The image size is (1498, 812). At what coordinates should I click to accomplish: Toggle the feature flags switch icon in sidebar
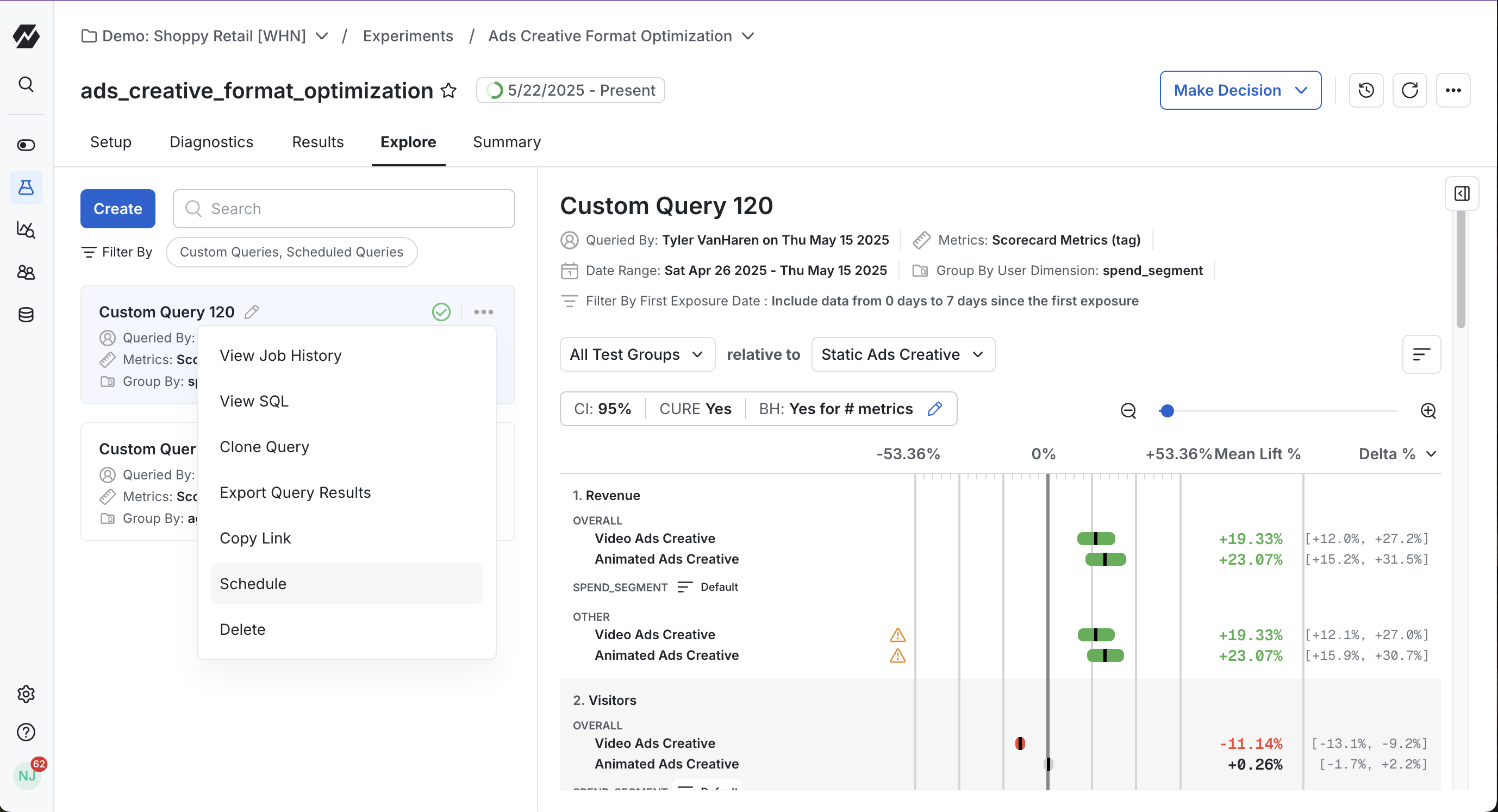coord(26,146)
